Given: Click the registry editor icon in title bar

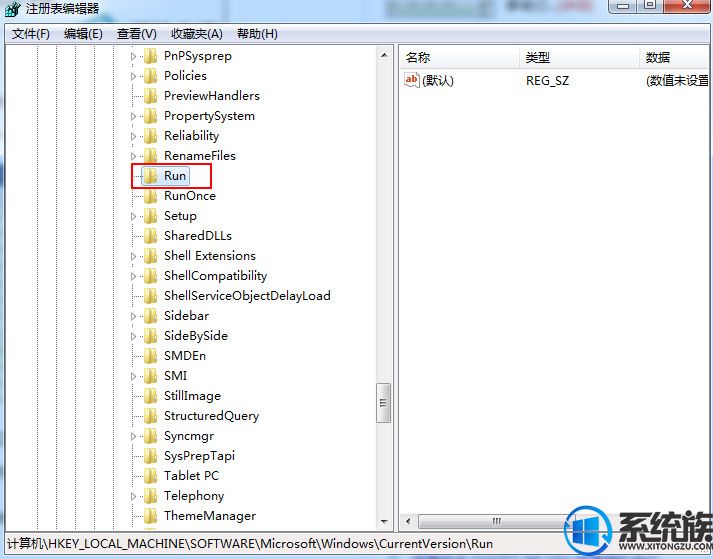Looking at the screenshot, I should pyautogui.click(x=13, y=9).
